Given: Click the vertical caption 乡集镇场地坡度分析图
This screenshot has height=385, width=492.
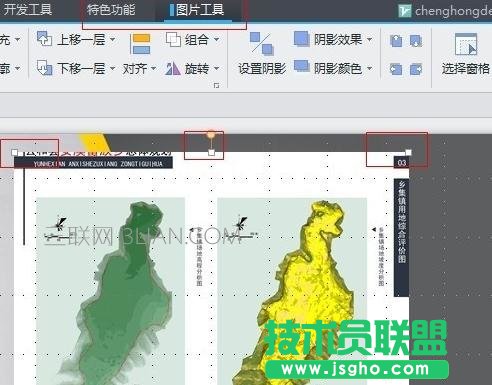Looking at the screenshot, I should tap(381, 257).
